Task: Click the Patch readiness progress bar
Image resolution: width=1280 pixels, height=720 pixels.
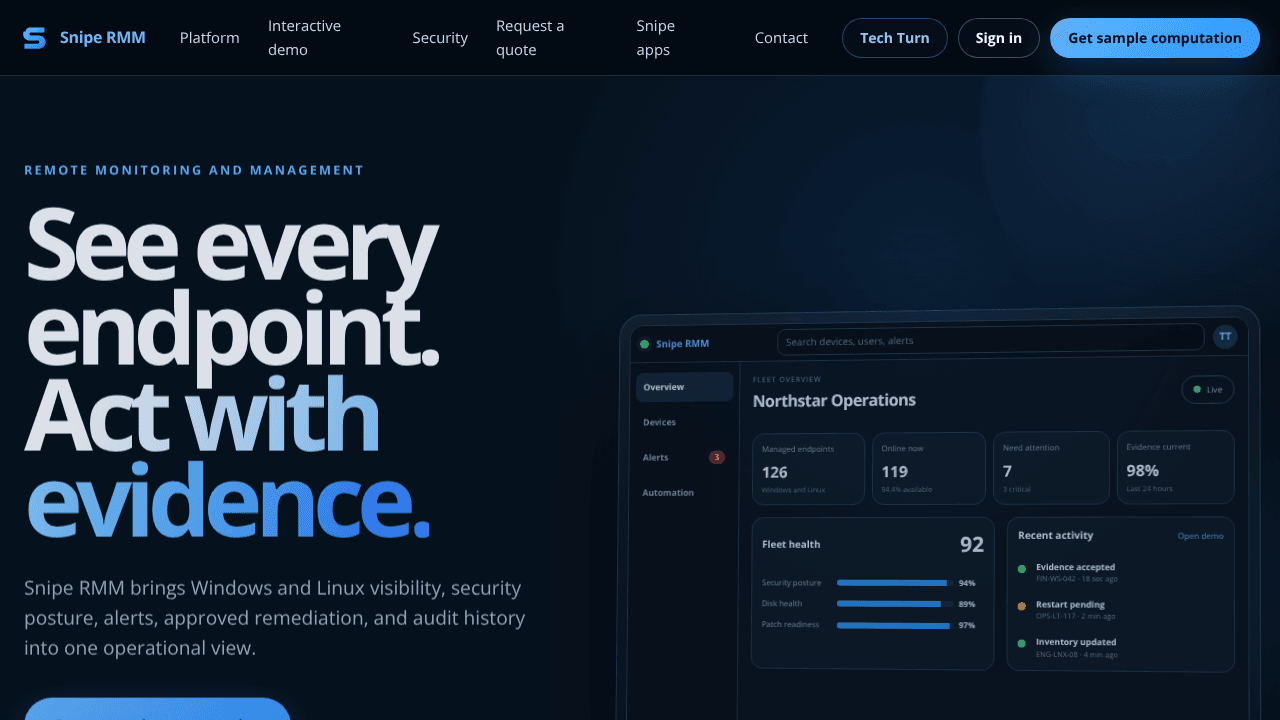Action: [894, 626]
